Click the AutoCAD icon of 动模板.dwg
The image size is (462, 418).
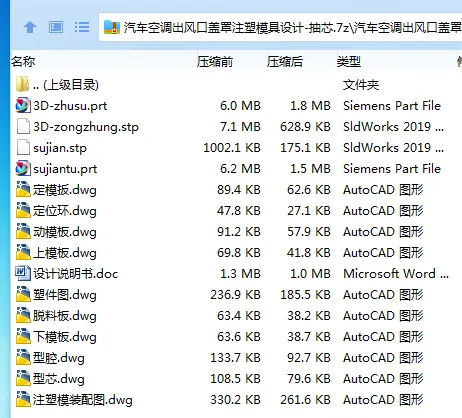[x=23, y=231]
